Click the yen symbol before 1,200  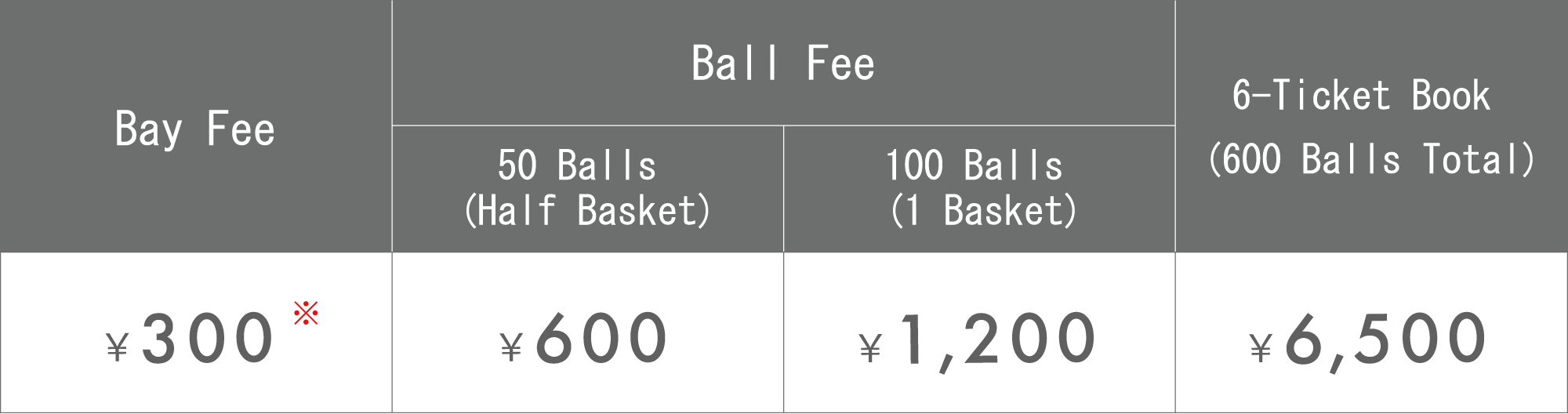click(x=870, y=346)
